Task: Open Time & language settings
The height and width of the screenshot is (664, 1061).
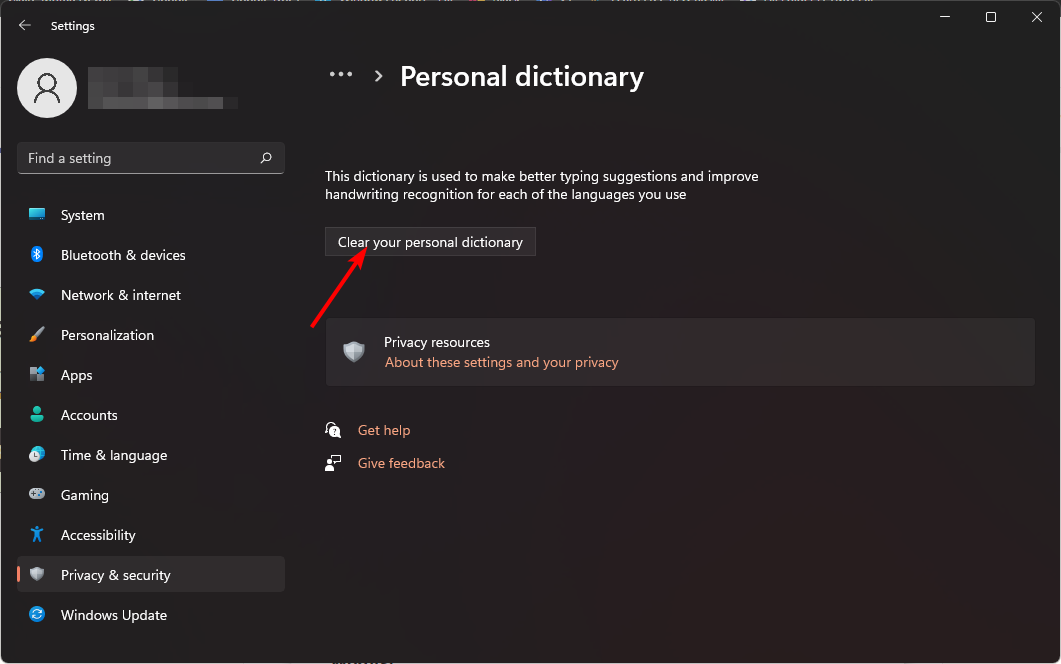Action: click(x=113, y=454)
